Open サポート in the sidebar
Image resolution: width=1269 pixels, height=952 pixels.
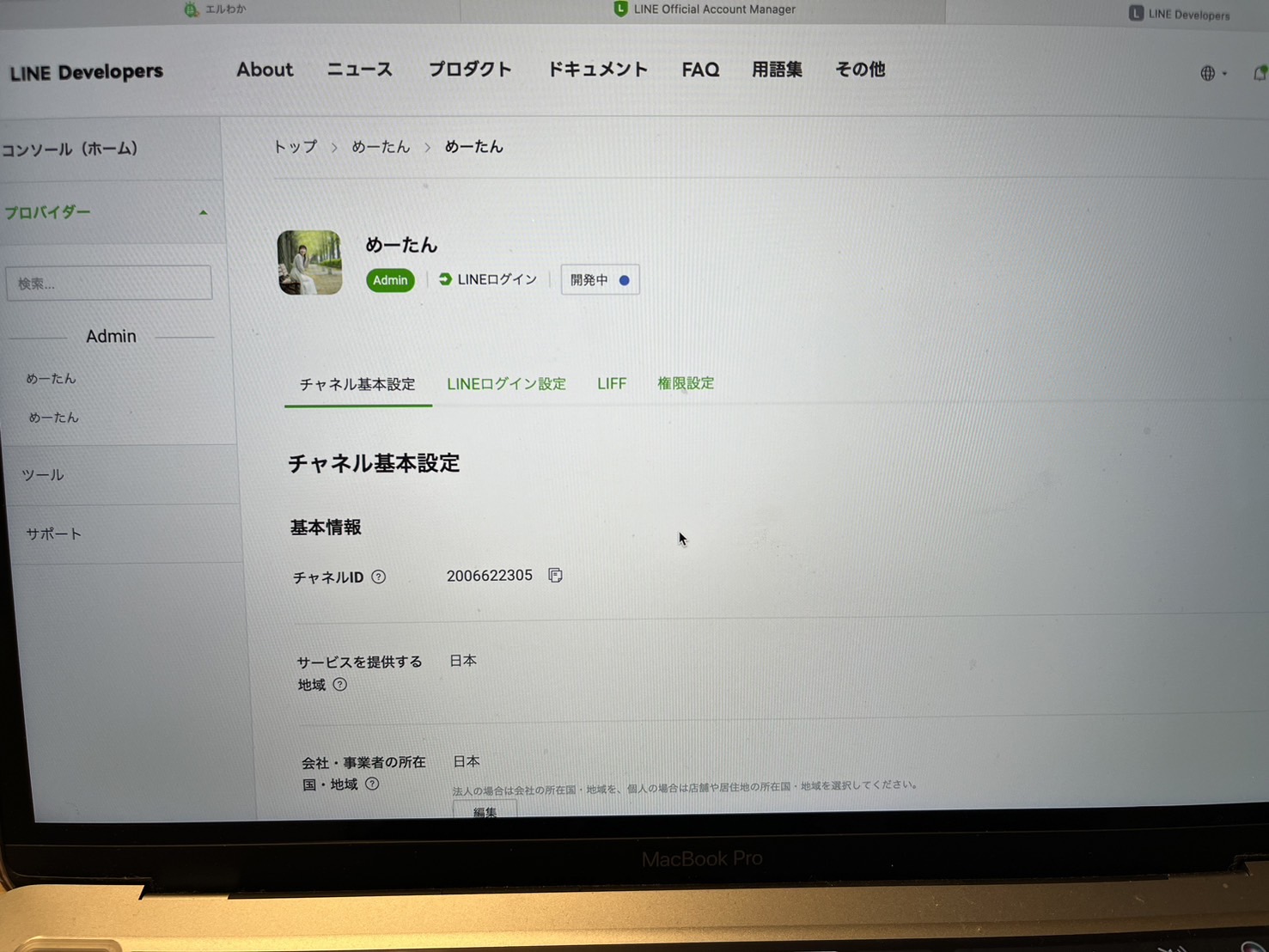(53, 534)
